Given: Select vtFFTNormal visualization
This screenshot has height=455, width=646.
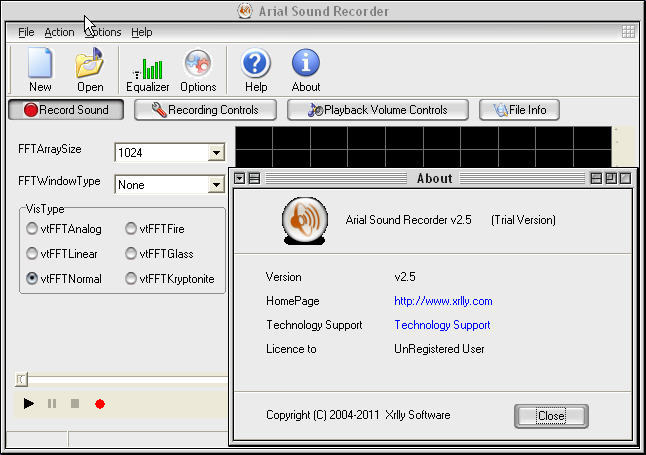Looking at the screenshot, I should pos(64,279).
